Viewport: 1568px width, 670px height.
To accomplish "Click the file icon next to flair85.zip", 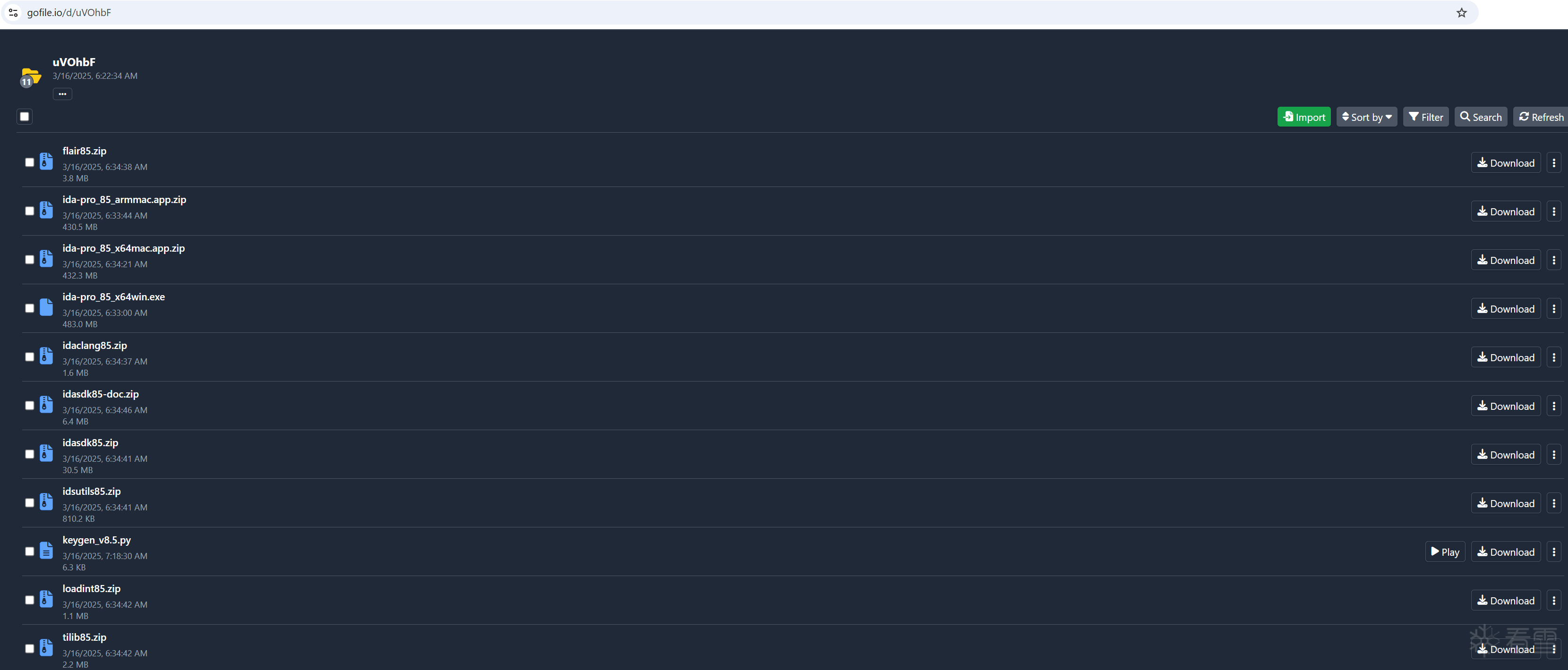I will [46, 161].
